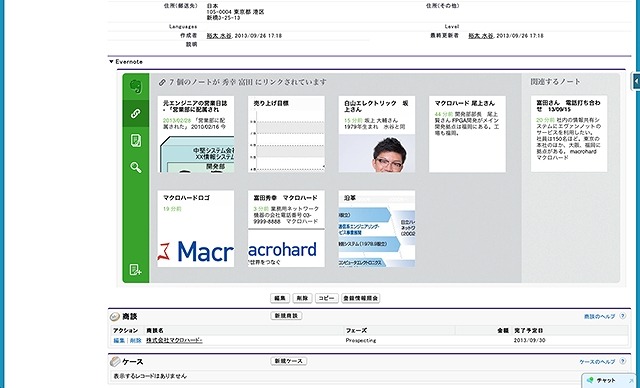Click the 新規ケース button
The height and width of the screenshot is (388, 640).
coord(289,361)
